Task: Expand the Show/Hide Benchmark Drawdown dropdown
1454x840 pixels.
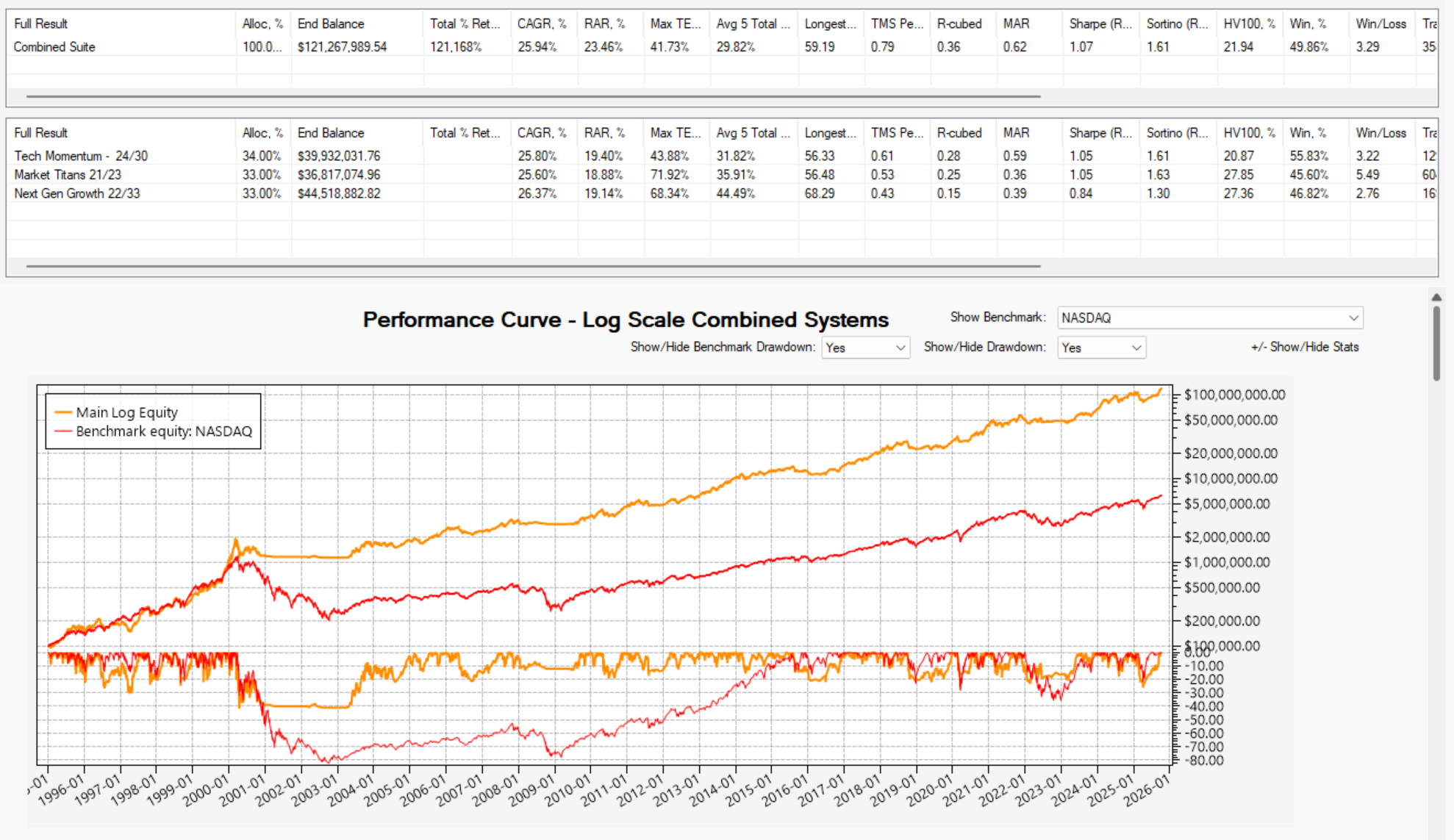Action: 865,348
